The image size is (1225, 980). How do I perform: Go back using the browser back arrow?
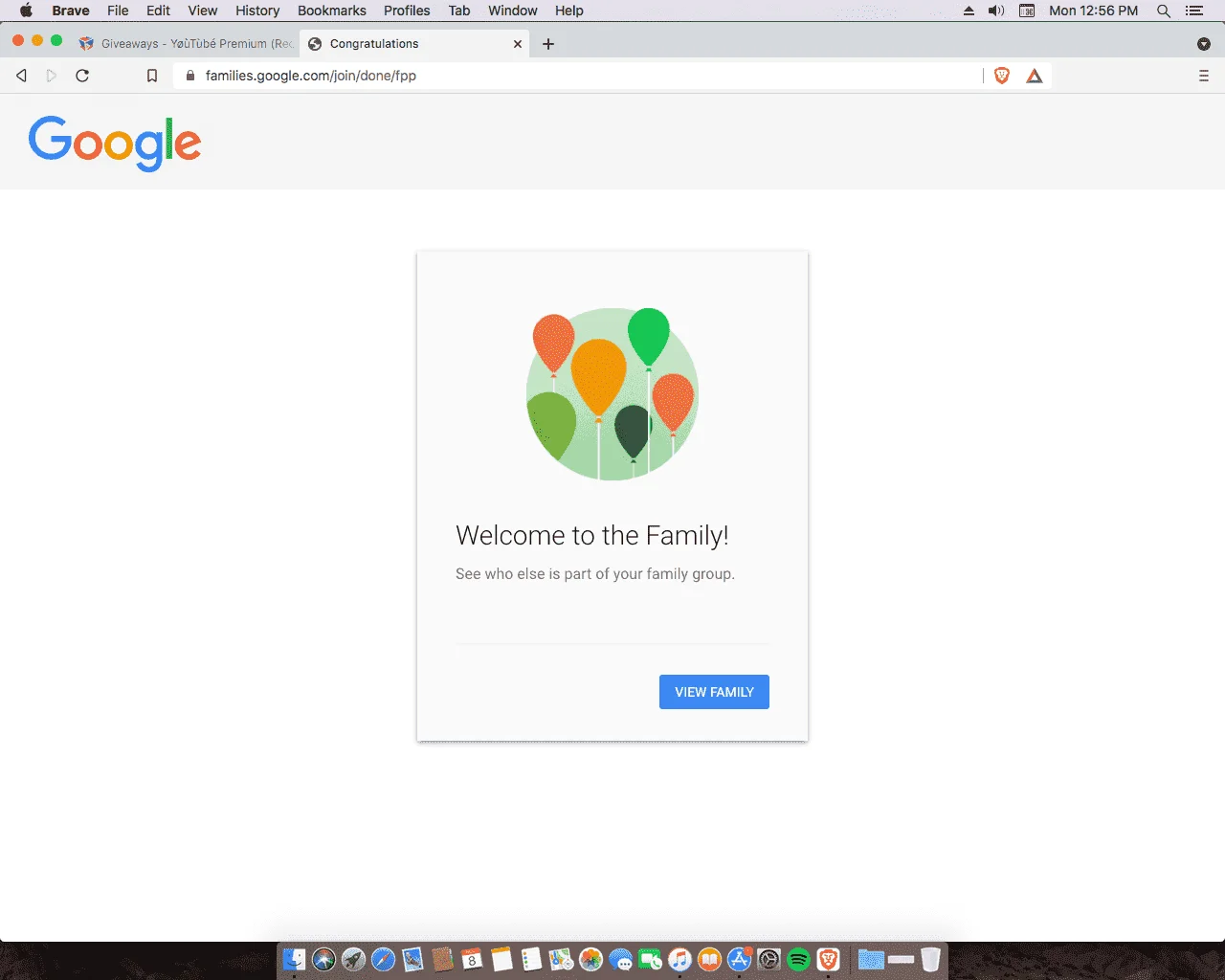[x=21, y=76]
